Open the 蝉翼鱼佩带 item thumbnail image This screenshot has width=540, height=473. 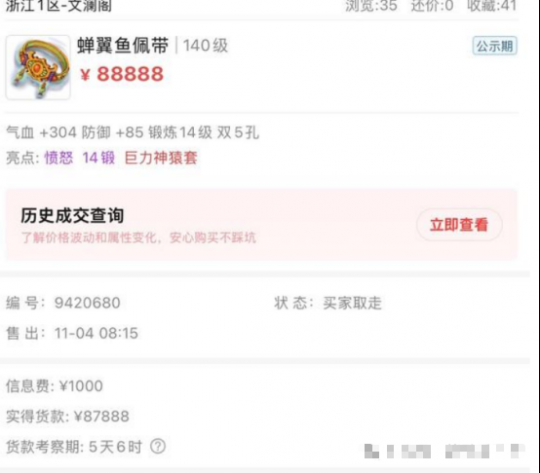click(x=38, y=67)
